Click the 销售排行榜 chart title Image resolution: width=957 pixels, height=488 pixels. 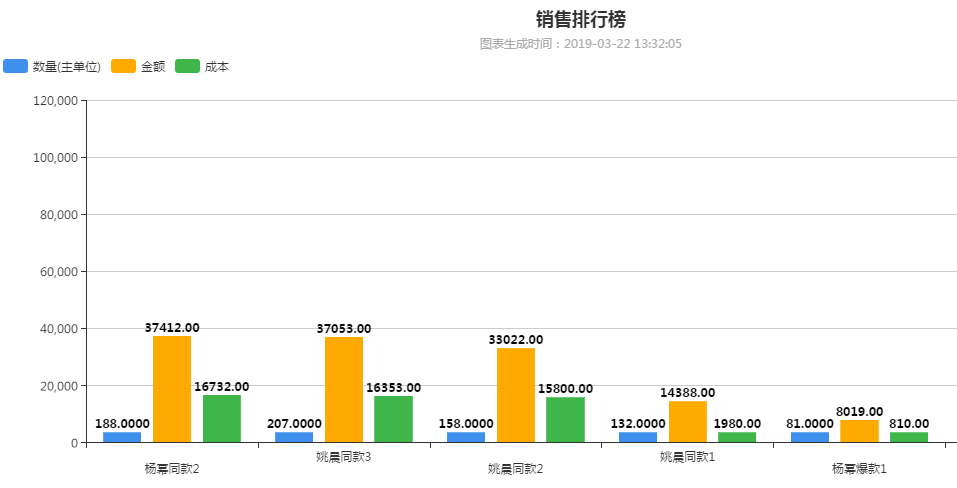(581, 20)
